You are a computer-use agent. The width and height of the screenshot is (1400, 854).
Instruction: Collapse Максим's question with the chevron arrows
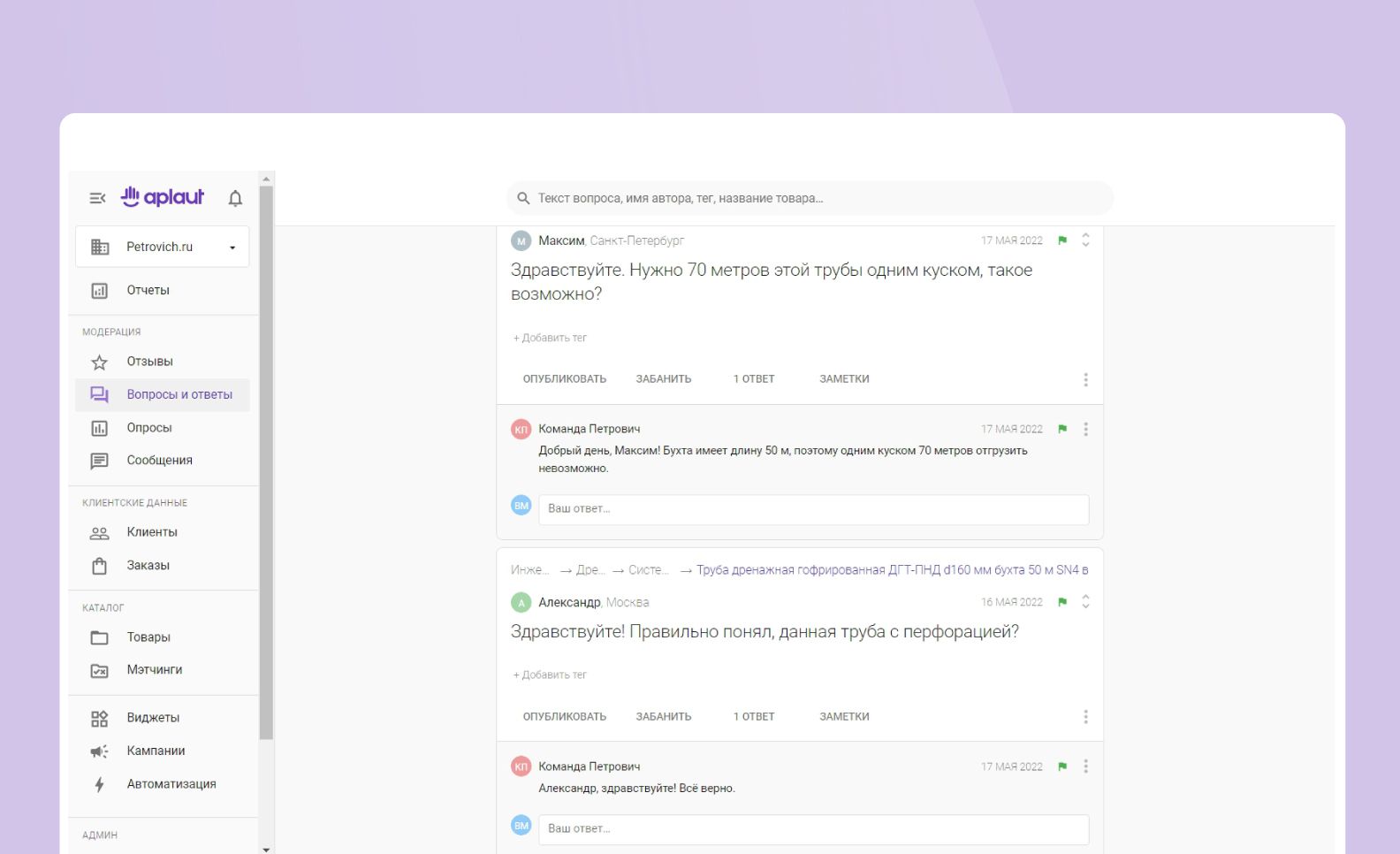1085,240
